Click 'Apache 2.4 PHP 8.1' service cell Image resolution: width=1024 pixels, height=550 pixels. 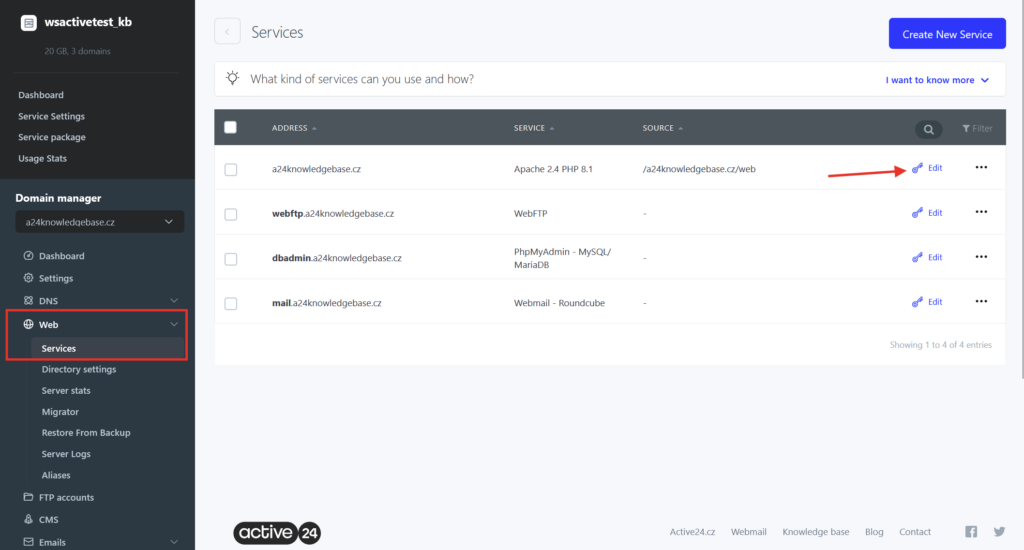[553, 169]
